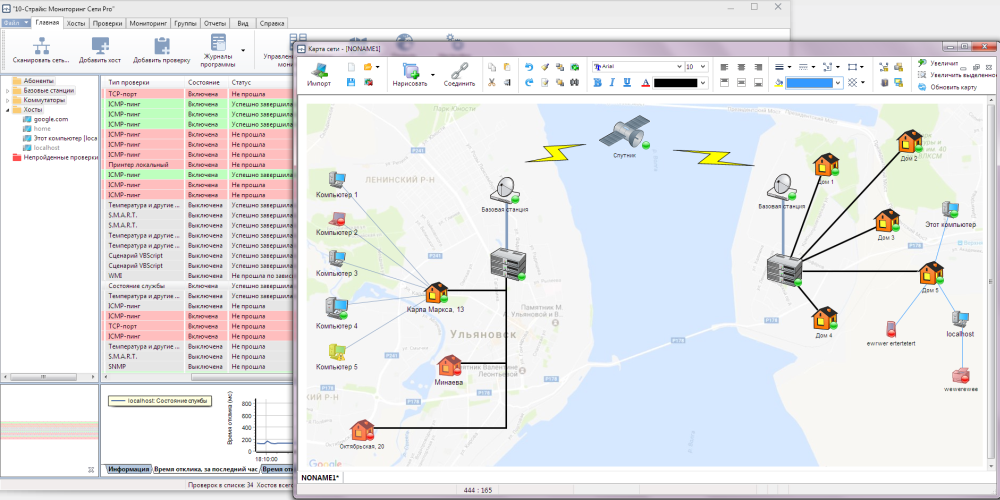Select Компьютер 1 icon on map
The width and height of the screenshot is (1000, 500).
[x=336, y=180]
